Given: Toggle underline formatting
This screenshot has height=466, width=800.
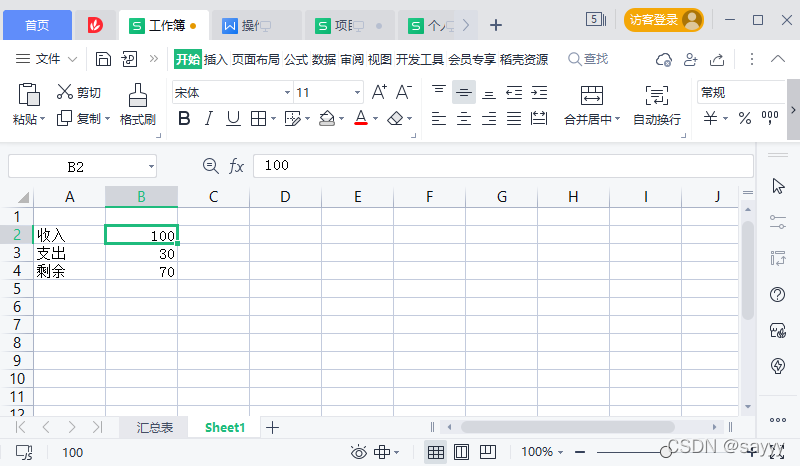Looking at the screenshot, I should click(233, 119).
